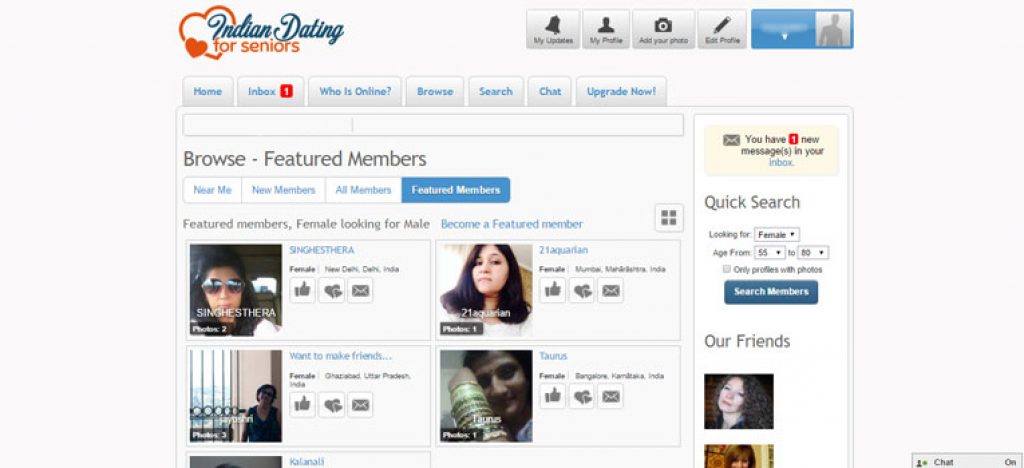Select the All Members filter
Viewport: 1024px width, 468px height.
[363, 190]
